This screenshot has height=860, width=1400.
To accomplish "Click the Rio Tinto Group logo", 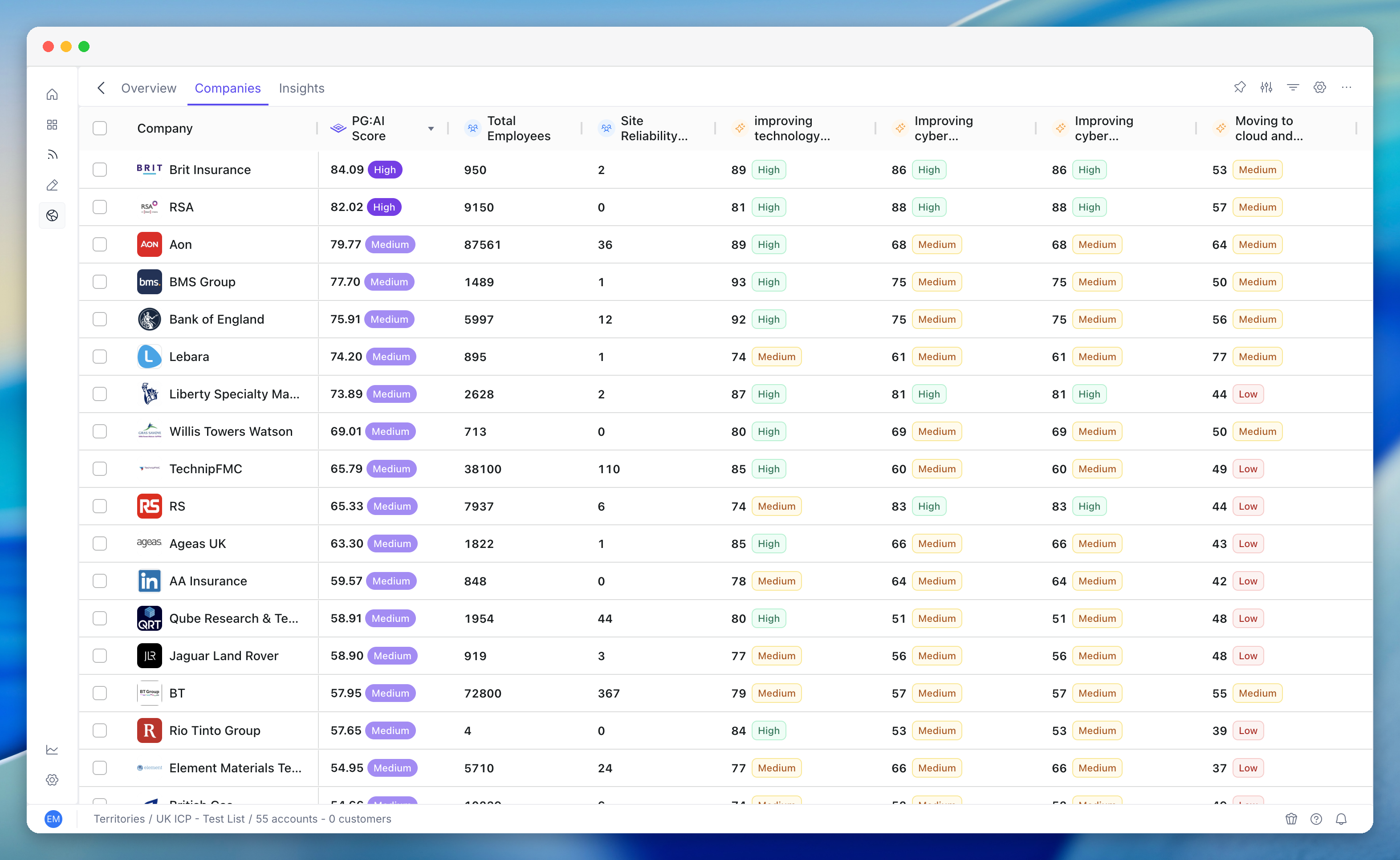I will click(149, 730).
